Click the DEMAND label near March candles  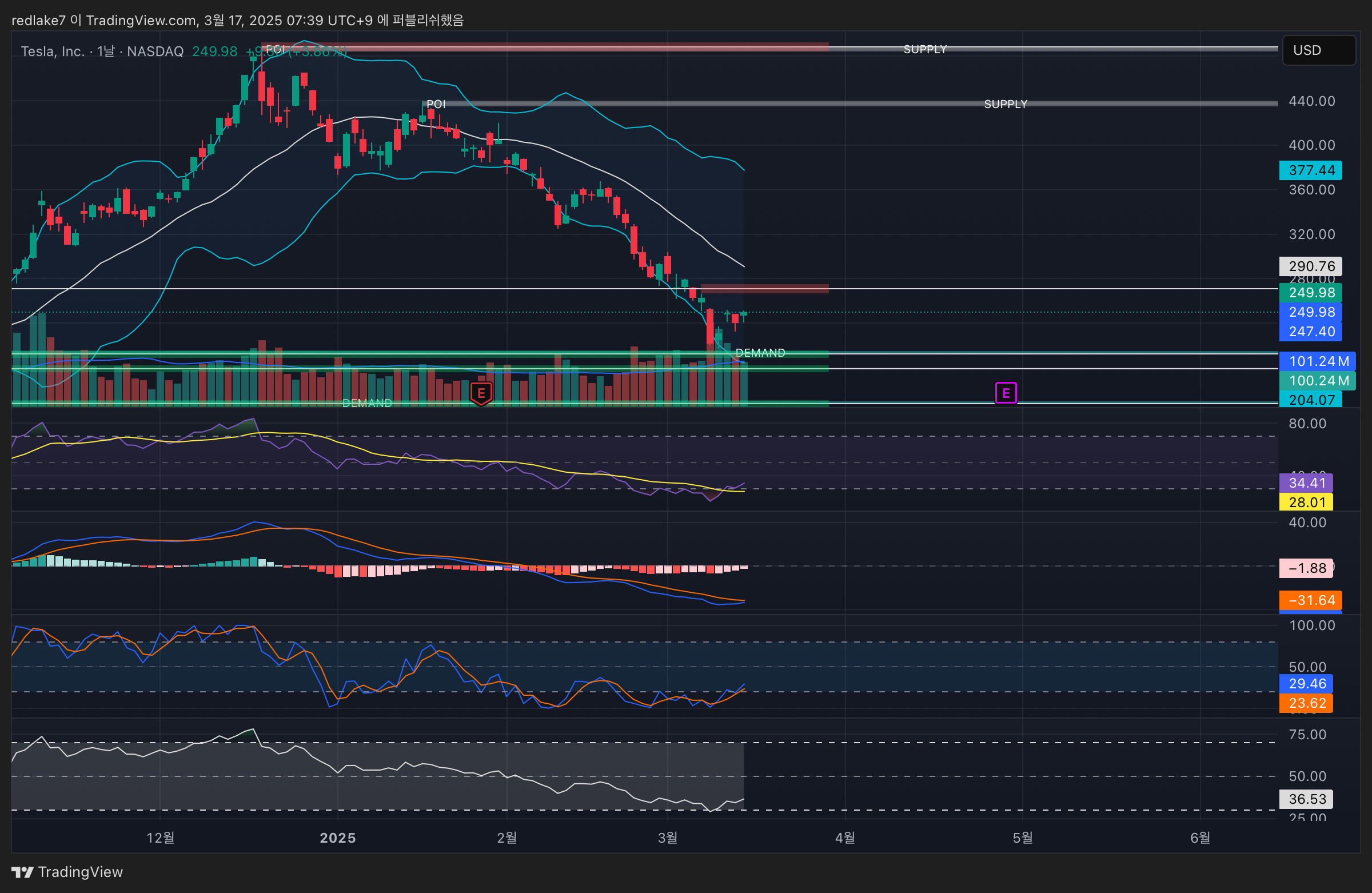coord(760,353)
